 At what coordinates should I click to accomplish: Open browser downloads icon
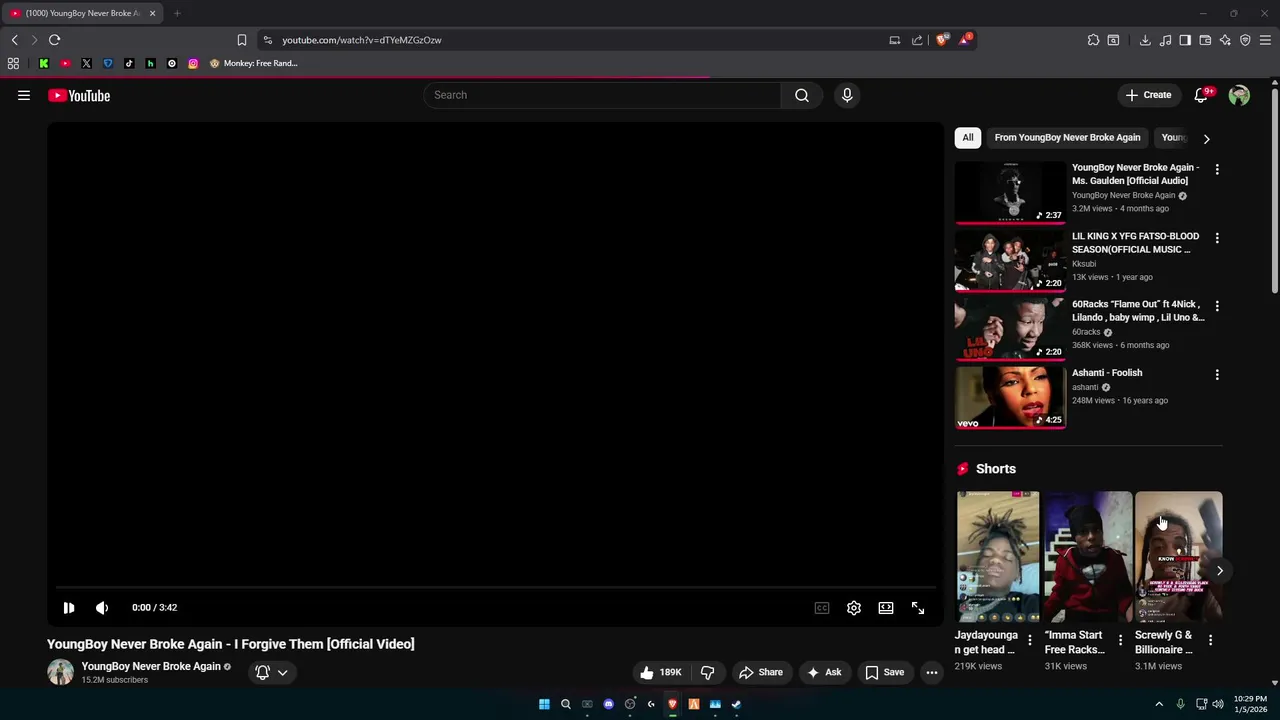(1145, 40)
